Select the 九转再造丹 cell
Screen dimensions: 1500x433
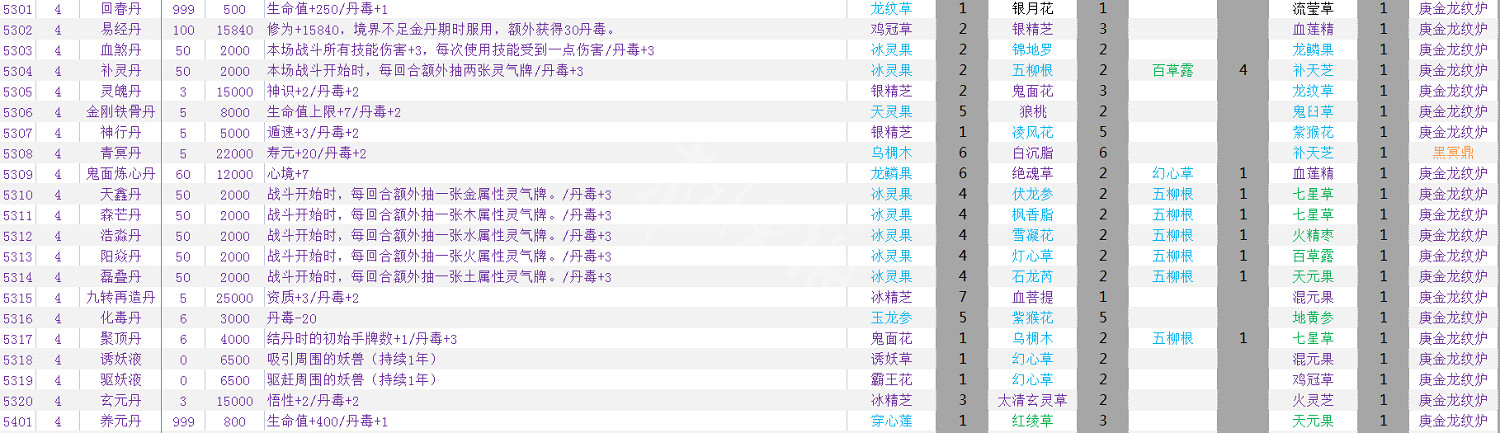(121, 298)
